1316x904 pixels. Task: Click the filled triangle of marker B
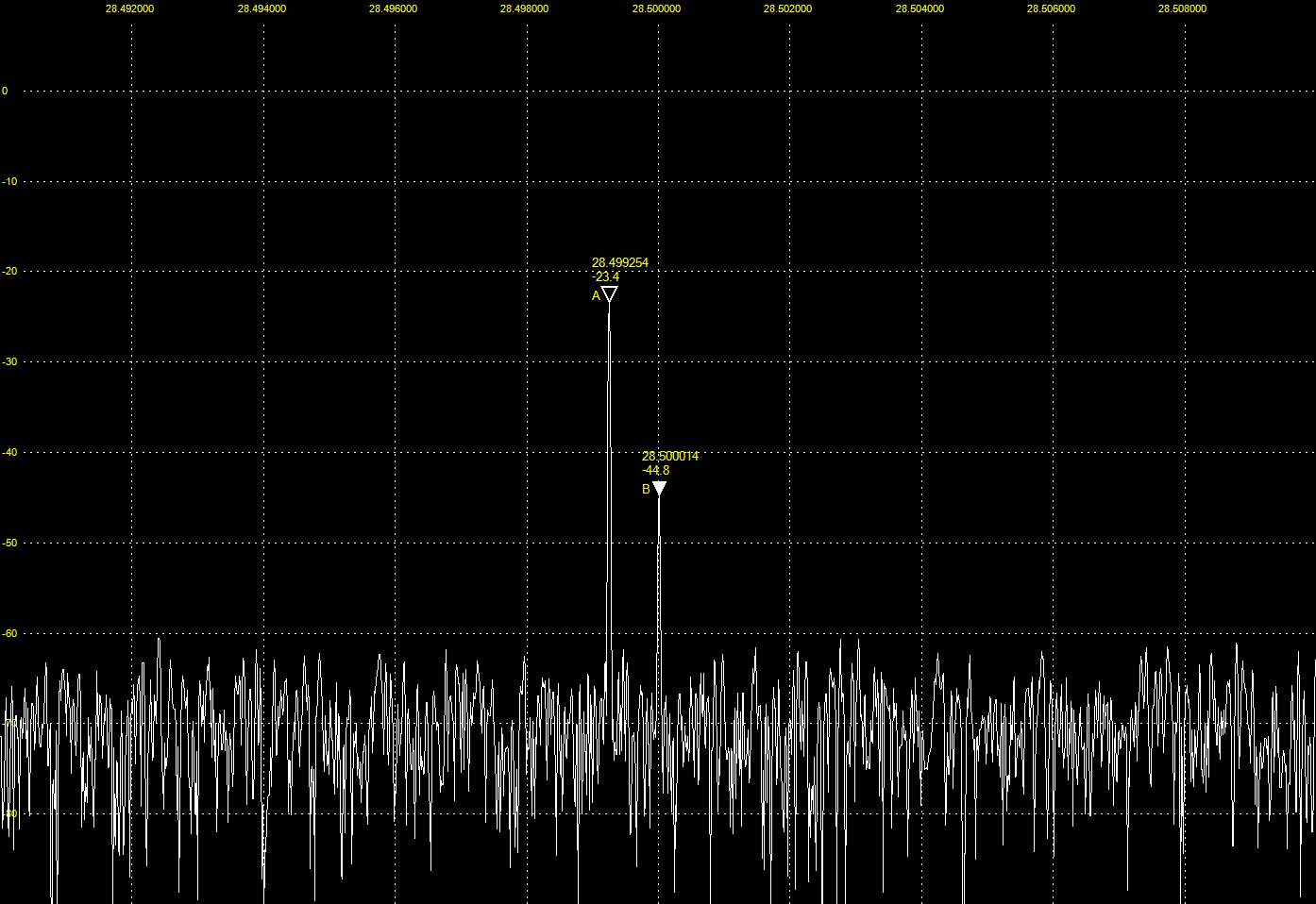(659, 487)
